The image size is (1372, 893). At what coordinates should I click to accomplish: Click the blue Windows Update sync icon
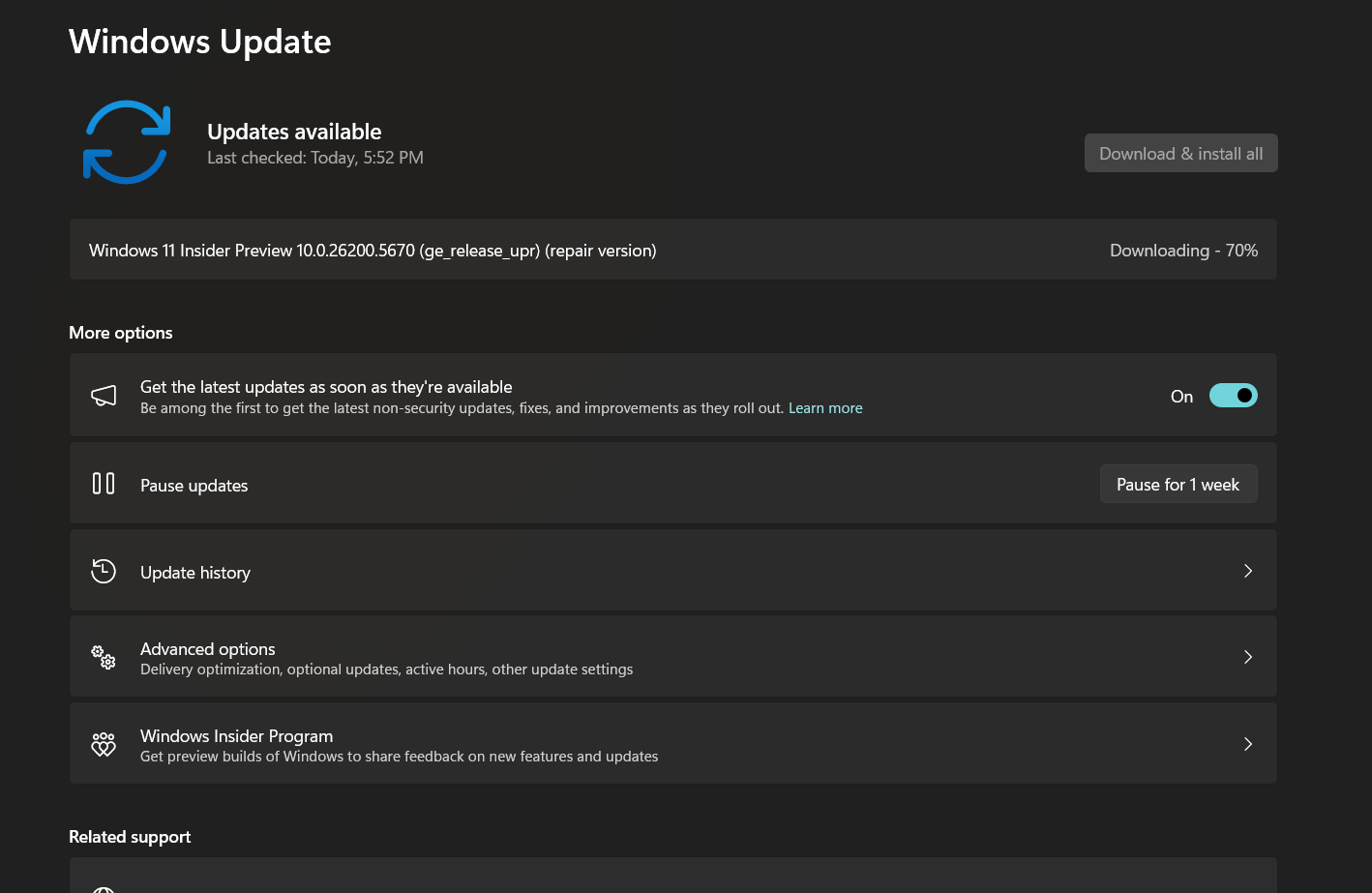click(127, 142)
